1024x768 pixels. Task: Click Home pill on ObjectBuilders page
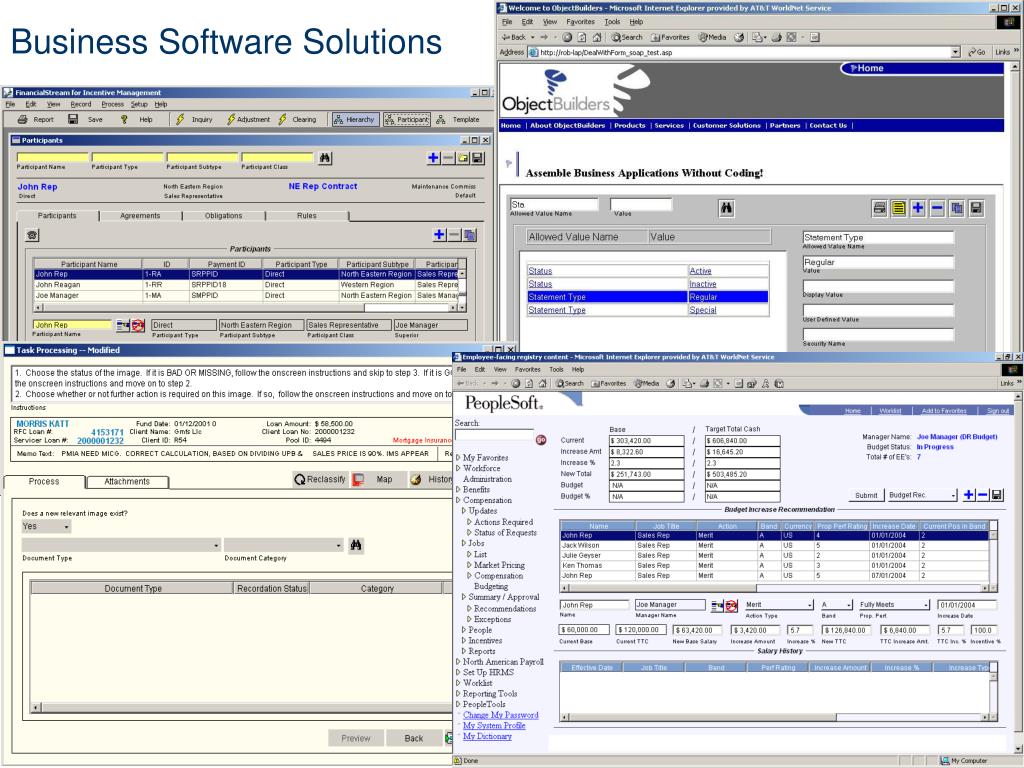pyautogui.click(x=865, y=68)
